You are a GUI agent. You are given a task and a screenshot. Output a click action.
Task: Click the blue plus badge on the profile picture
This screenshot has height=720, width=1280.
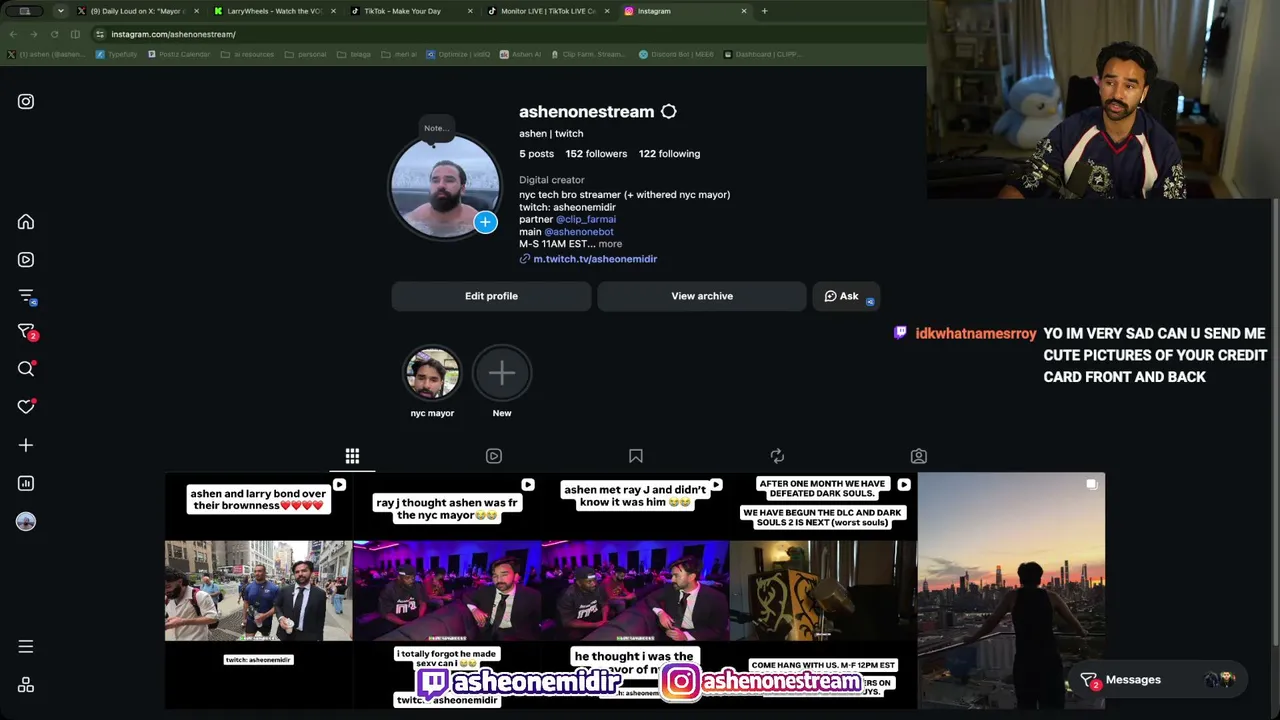pyautogui.click(x=485, y=222)
